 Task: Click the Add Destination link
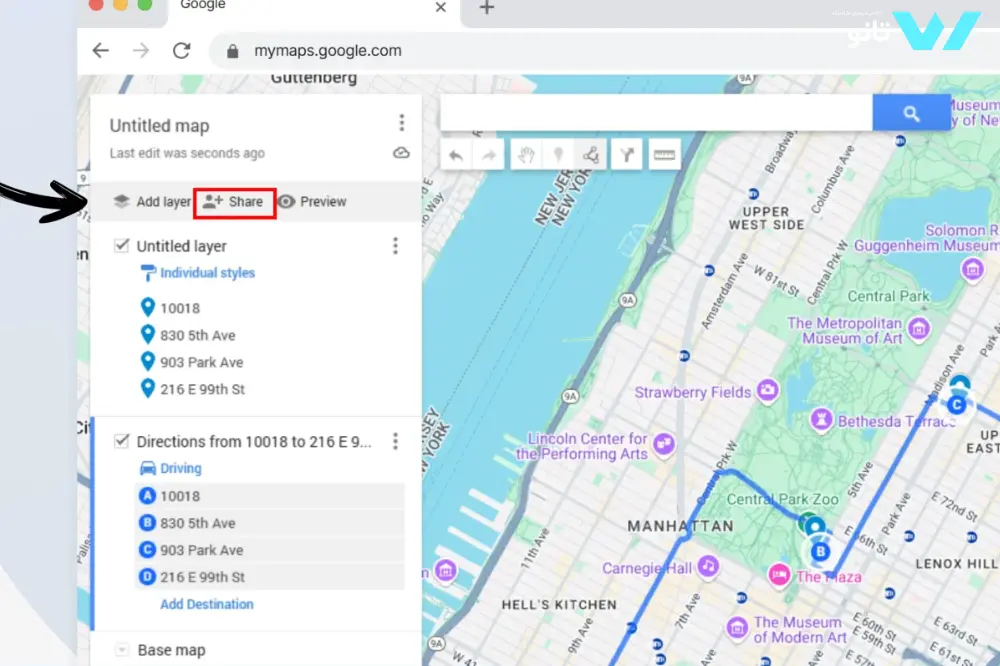[207, 604]
